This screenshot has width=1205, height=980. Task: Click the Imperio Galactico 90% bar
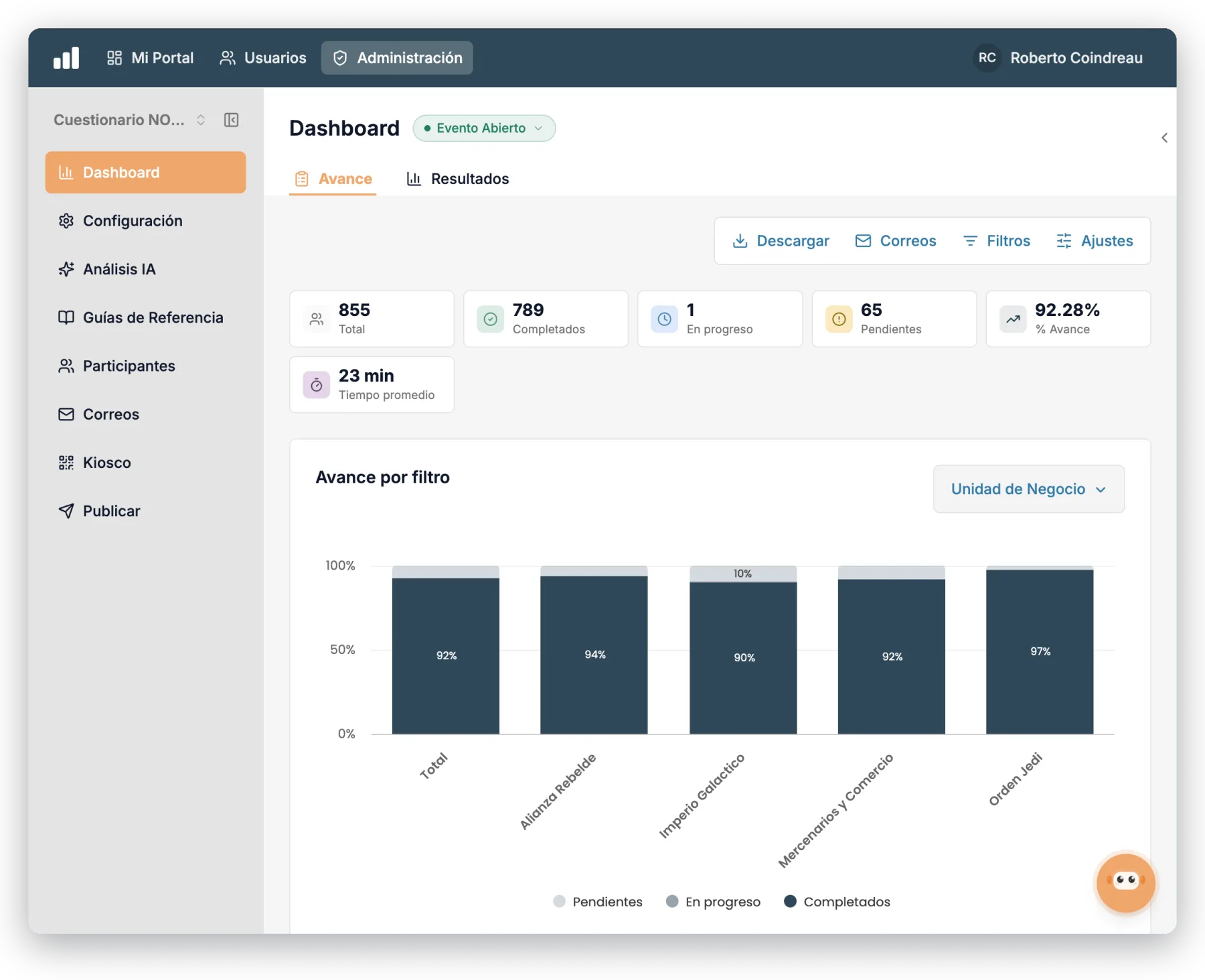(x=743, y=658)
